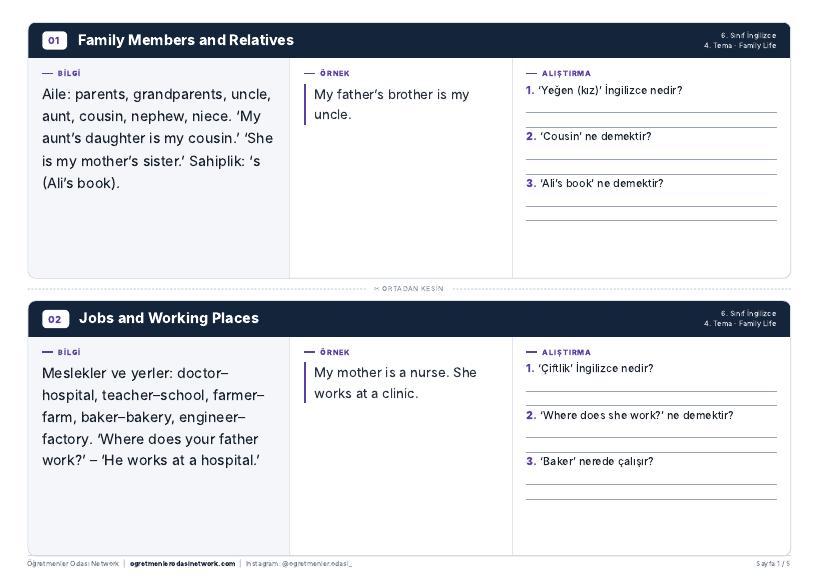Click "6. Sınıf İngilizce" in the Jobs and Working Places header

click(x=748, y=313)
